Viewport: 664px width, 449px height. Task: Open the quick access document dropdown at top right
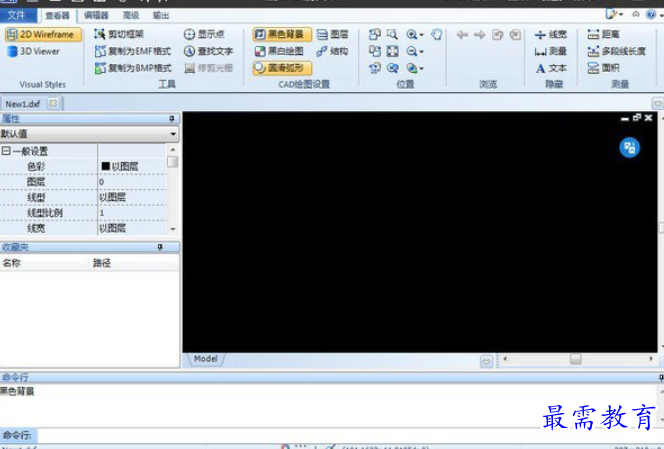(x=614, y=14)
